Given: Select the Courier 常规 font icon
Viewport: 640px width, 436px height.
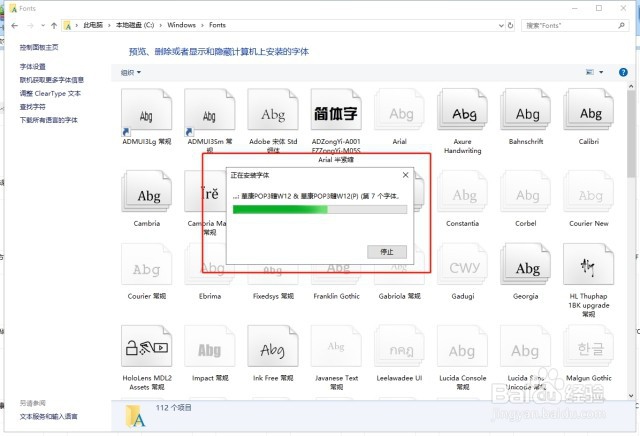Looking at the screenshot, I should 147,265.
